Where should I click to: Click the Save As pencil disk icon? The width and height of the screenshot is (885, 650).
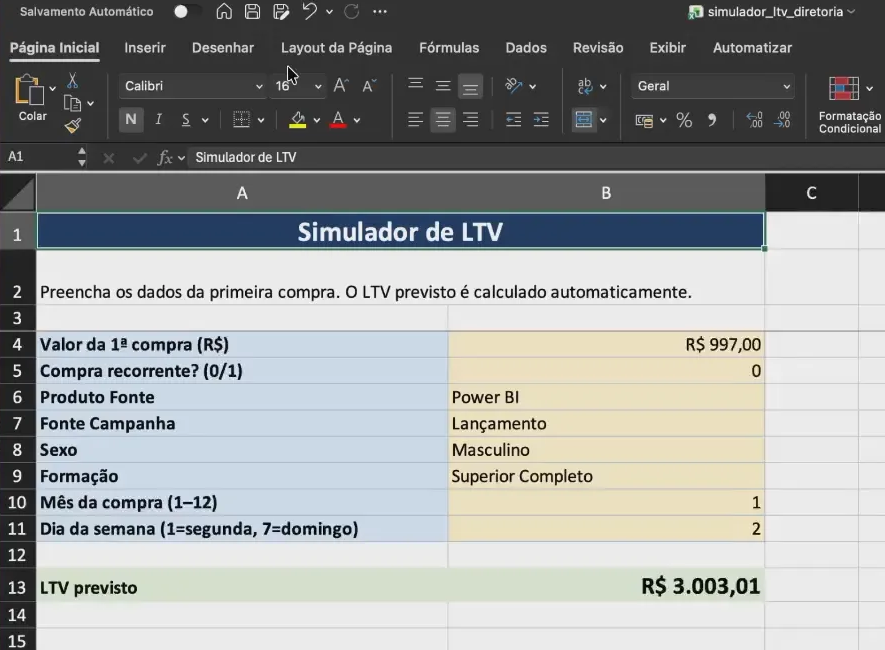pyautogui.click(x=281, y=11)
